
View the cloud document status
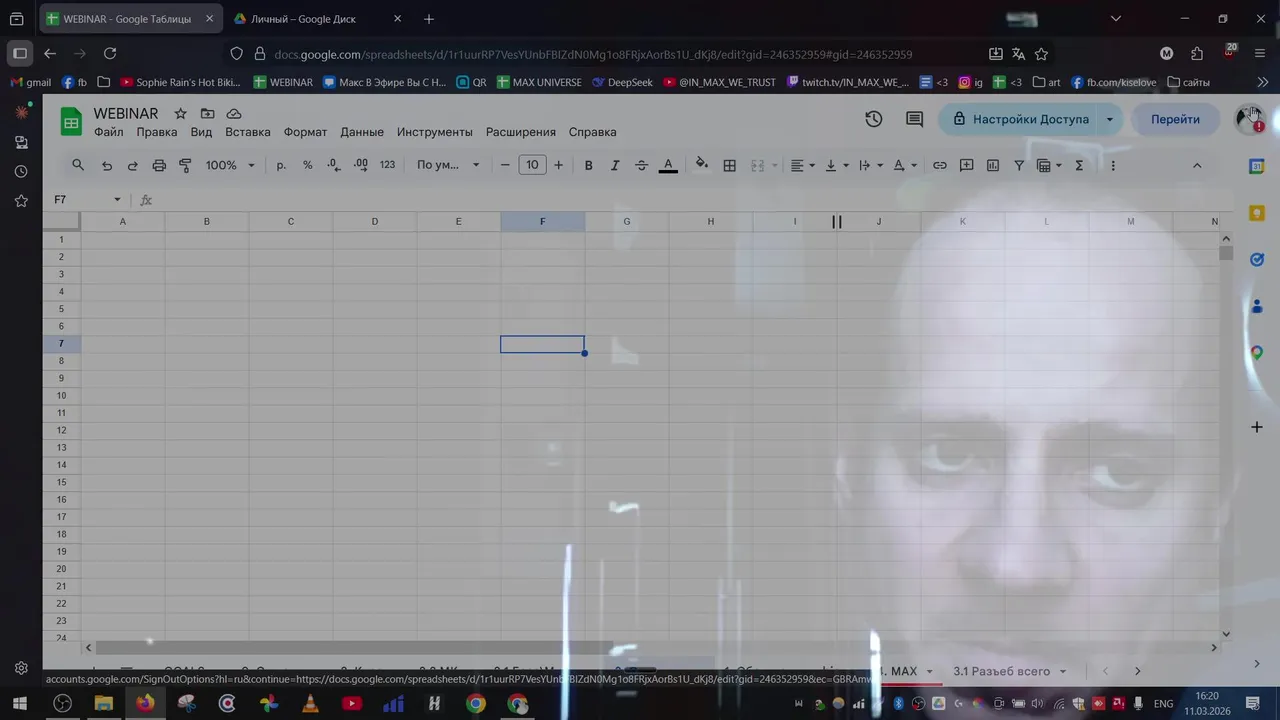pyautogui.click(x=234, y=114)
